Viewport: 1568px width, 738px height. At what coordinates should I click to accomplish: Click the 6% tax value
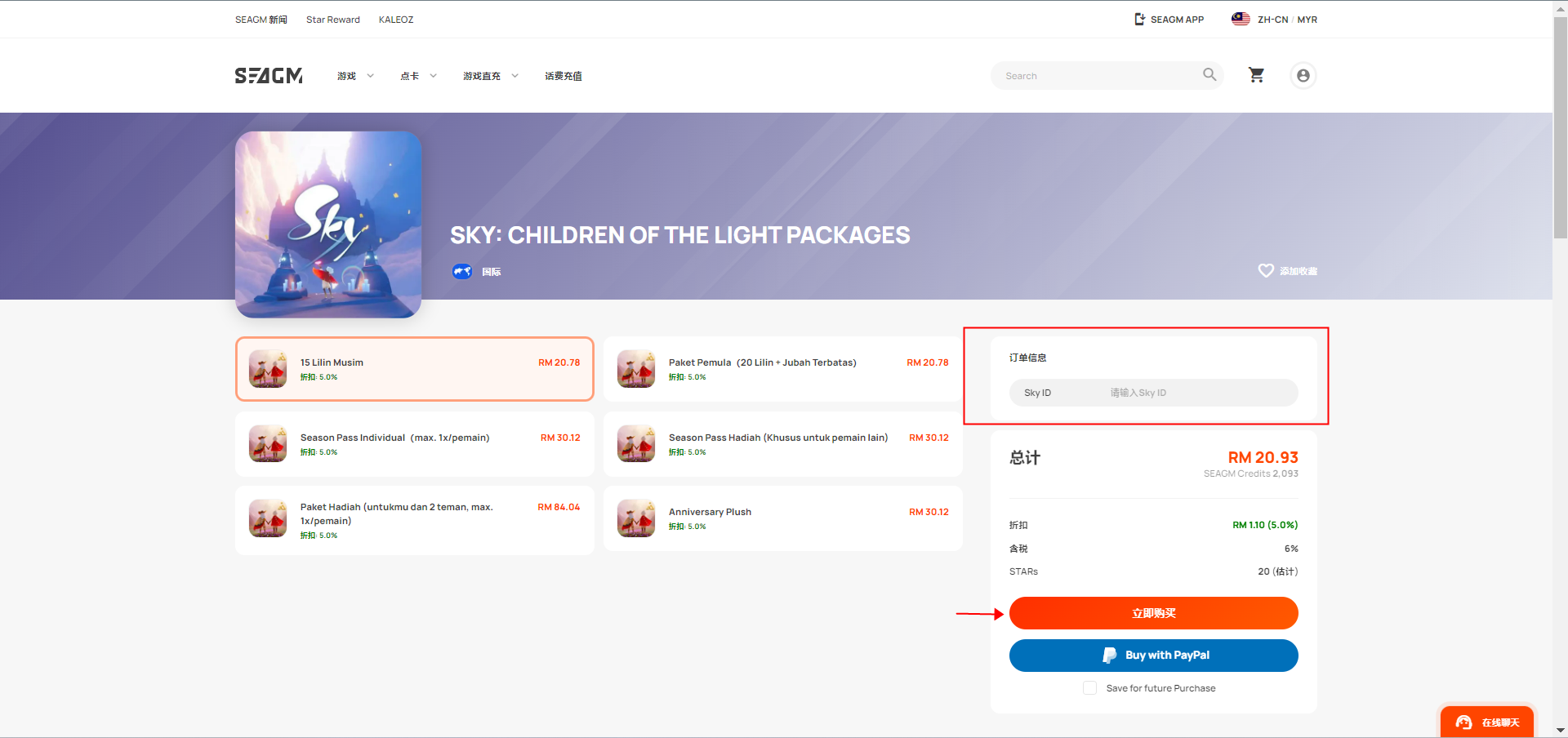click(x=1291, y=549)
